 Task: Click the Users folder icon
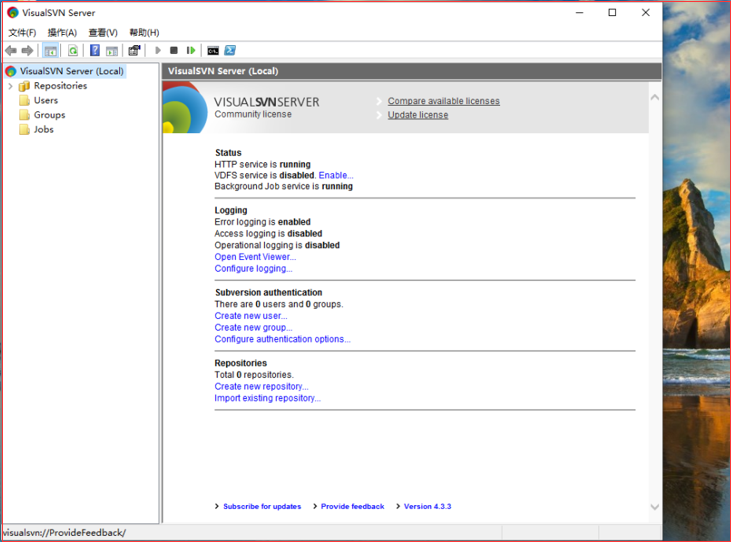click(x=24, y=100)
